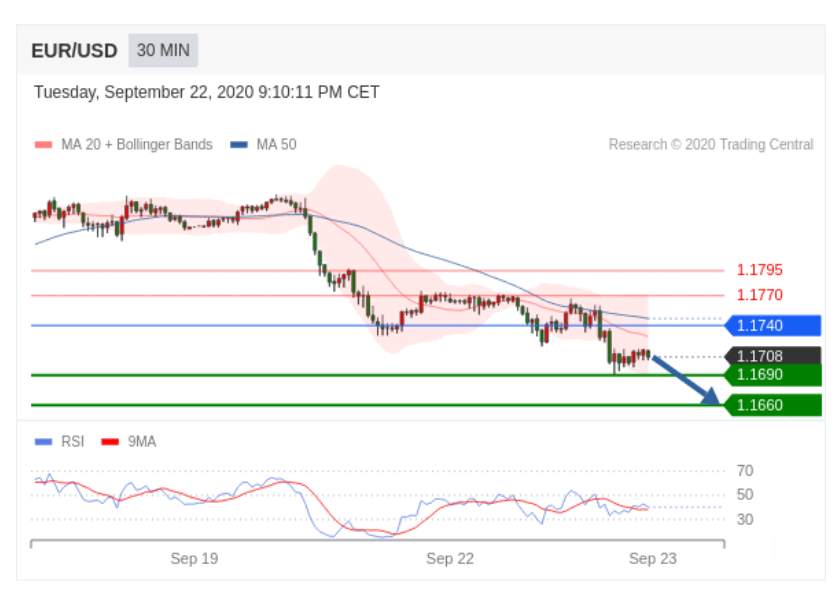837x604 pixels.
Task: Click the date line 'Tuesday, September 22, 2020'
Action: (144, 92)
